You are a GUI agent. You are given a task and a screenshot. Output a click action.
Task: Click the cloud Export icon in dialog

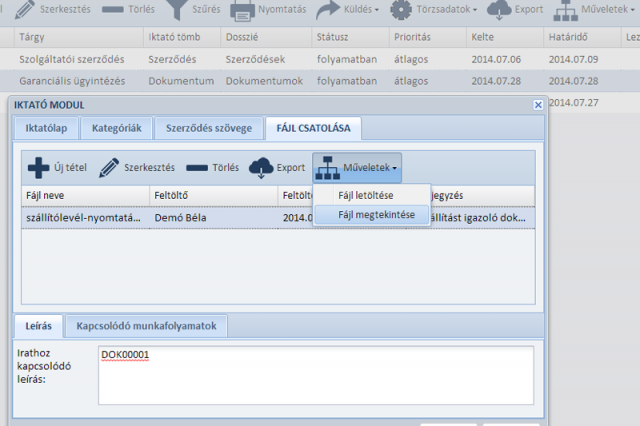pyautogui.click(x=261, y=168)
